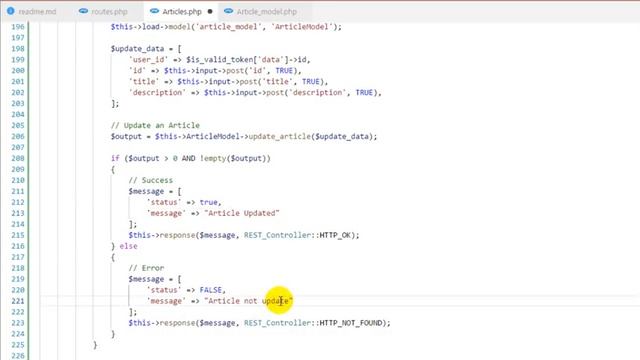
Task: Click the PHP icon on routes.php tab
Action: (x=83, y=11)
